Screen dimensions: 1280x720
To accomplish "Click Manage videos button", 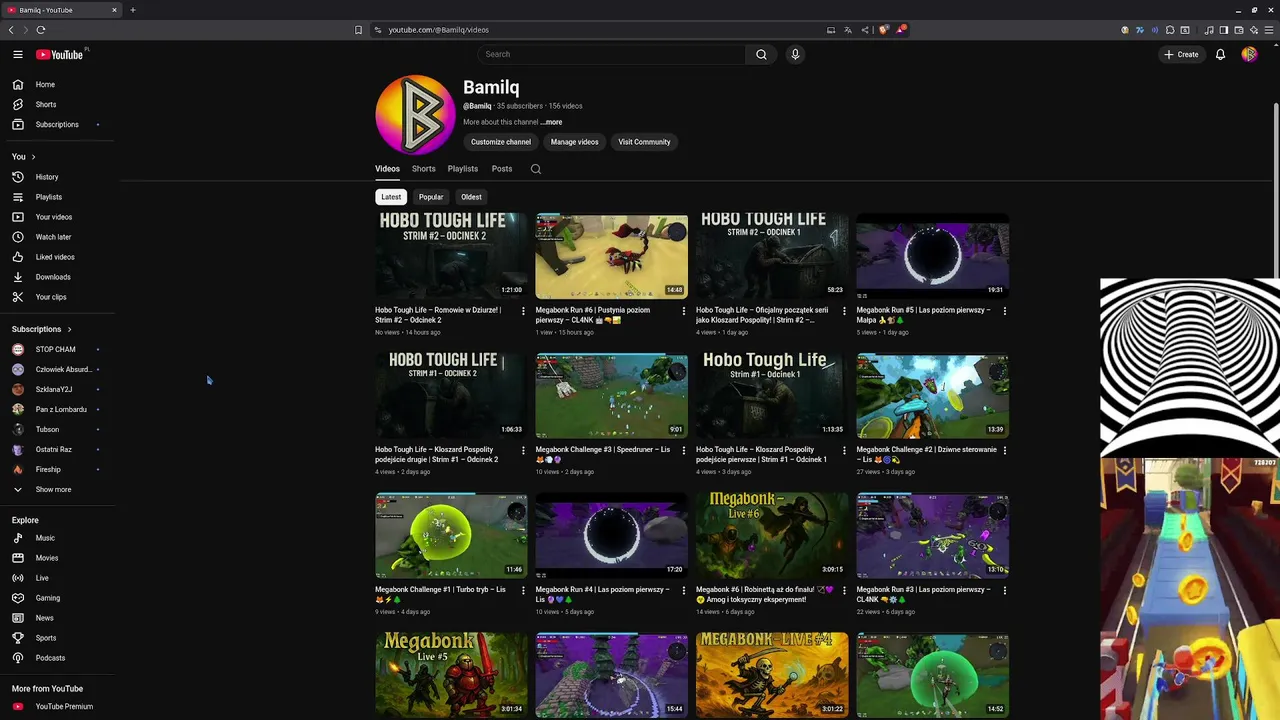I will coord(575,142).
